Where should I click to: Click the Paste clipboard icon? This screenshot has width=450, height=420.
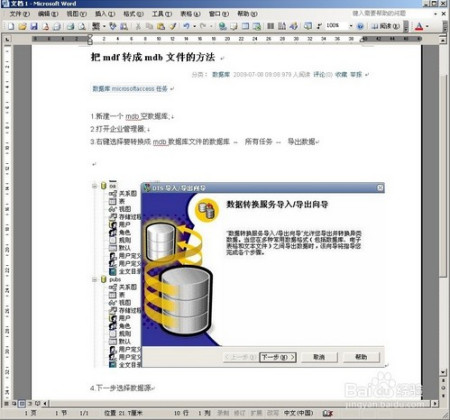pos(161,26)
